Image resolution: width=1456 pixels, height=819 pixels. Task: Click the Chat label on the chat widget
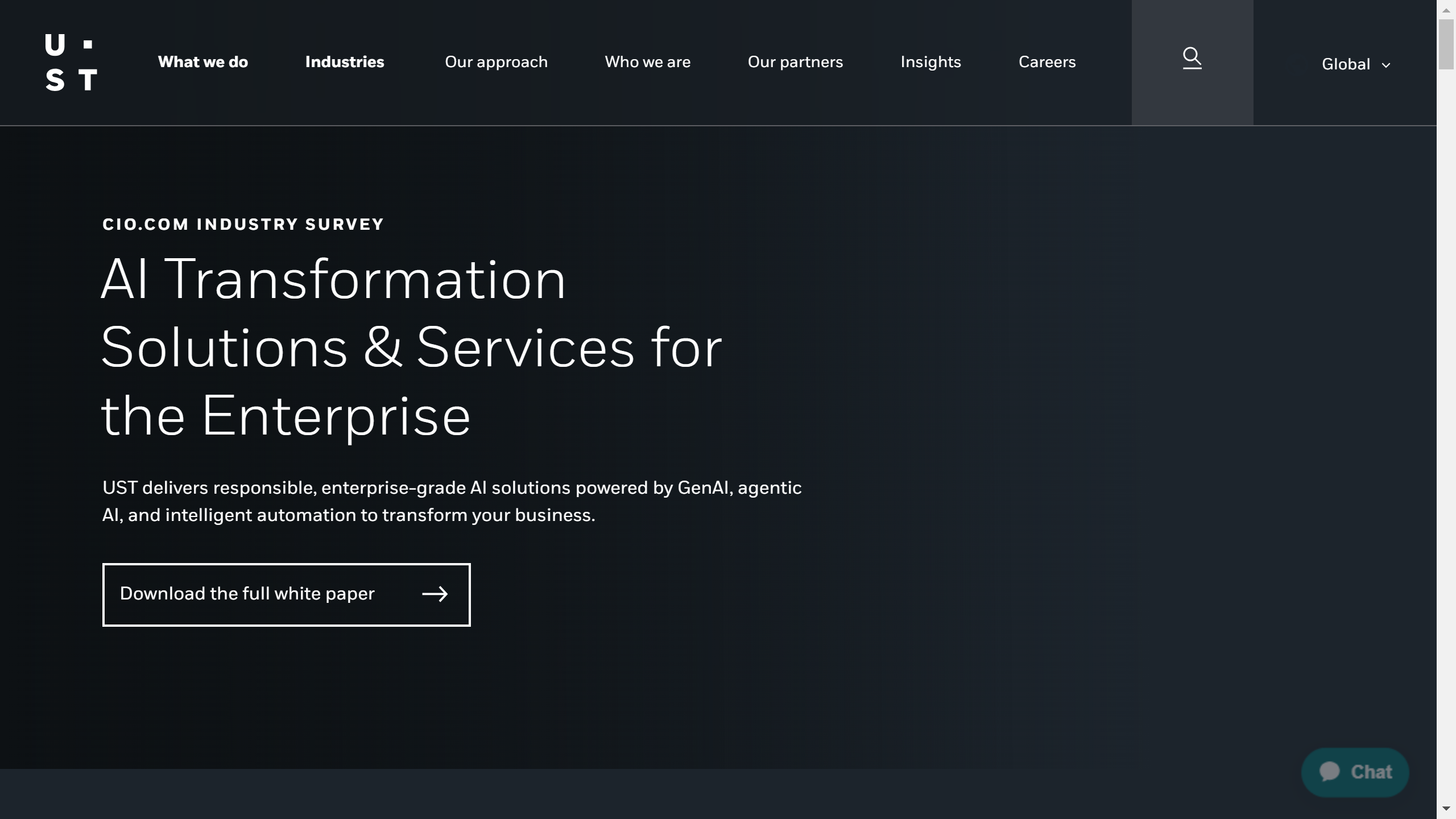(x=1371, y=772)
